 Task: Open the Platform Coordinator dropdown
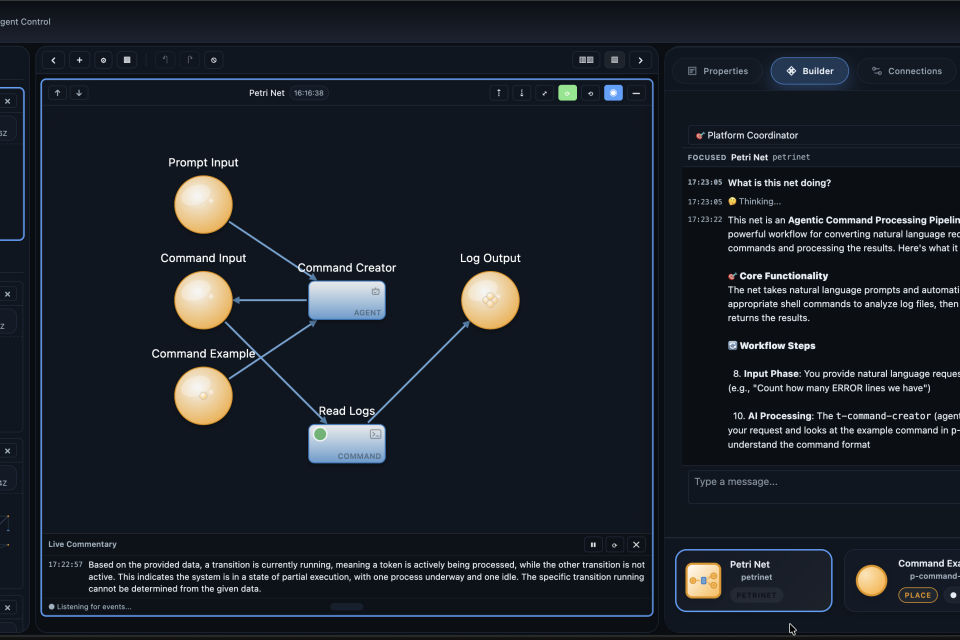point(820,135)
